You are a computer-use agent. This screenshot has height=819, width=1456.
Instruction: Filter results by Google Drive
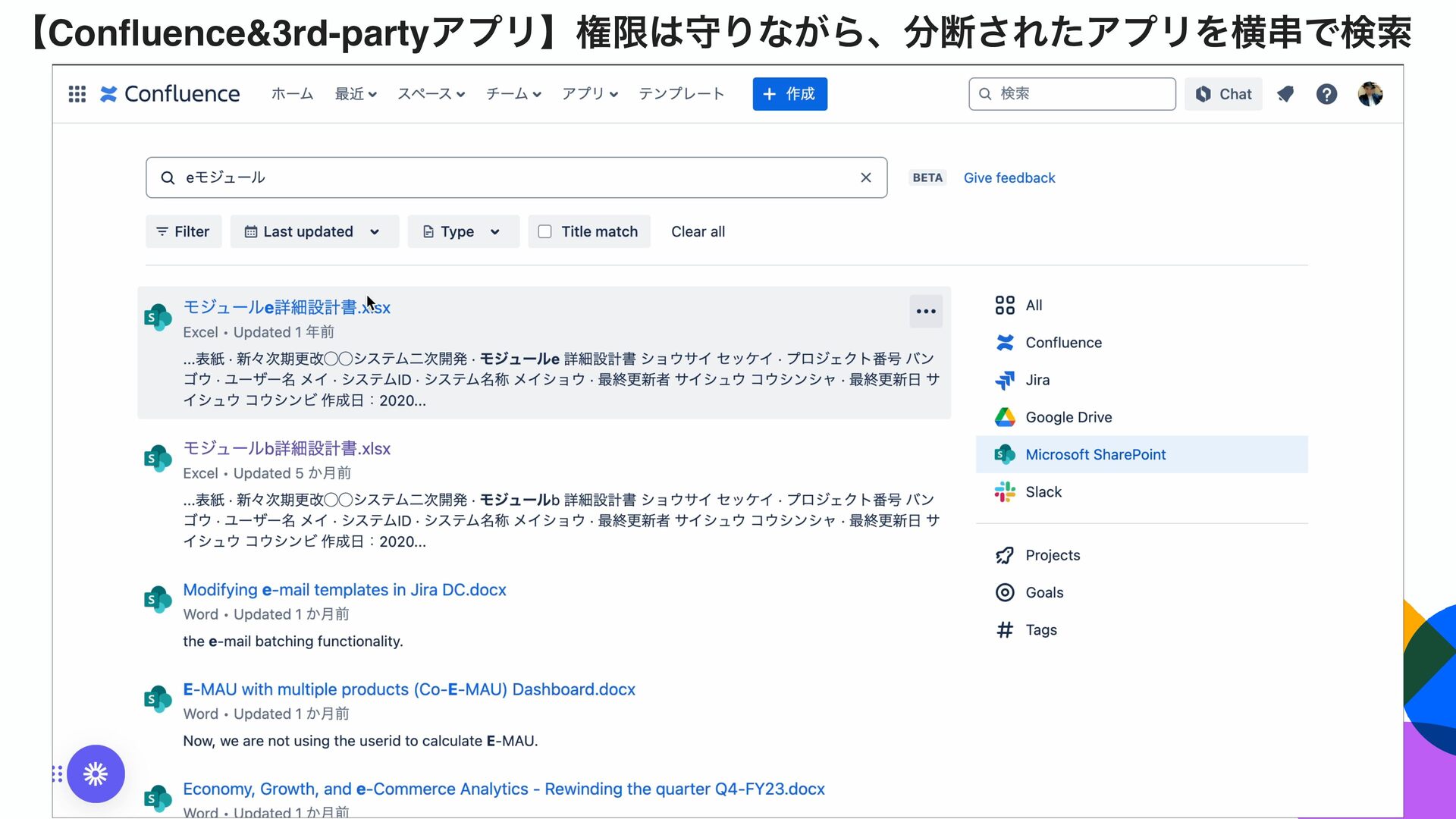[x=1068, y=417]
